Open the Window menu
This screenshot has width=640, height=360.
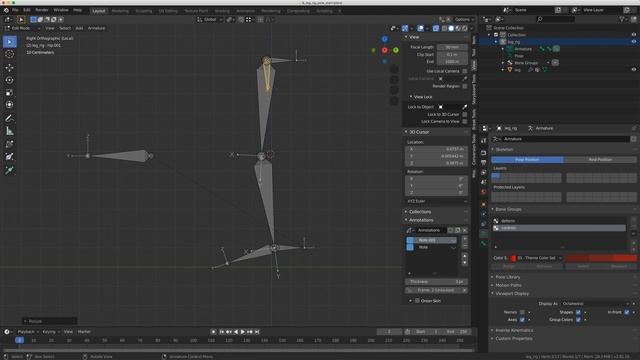61,10
